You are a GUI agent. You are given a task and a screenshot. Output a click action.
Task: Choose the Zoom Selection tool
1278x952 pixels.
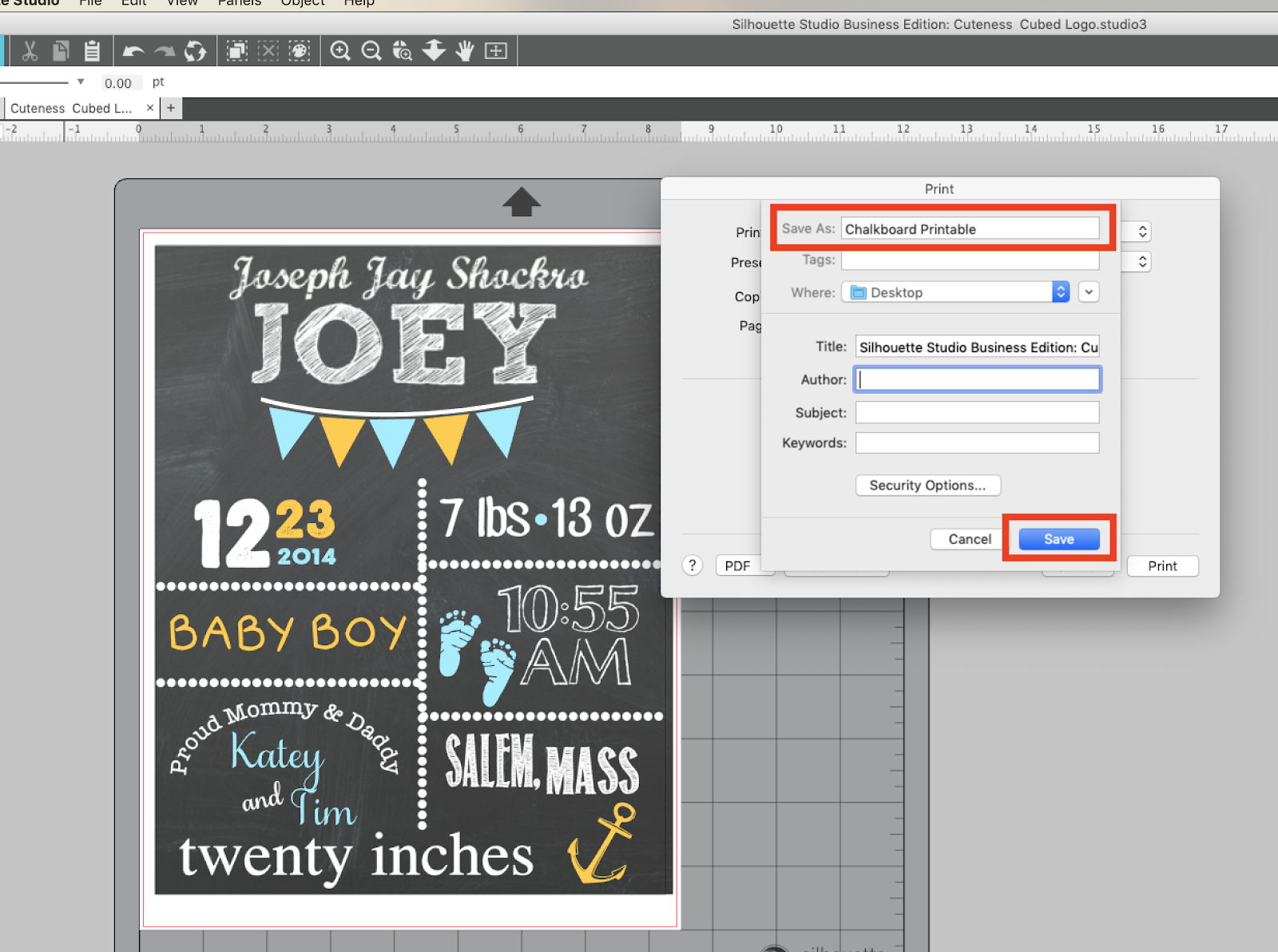point(403,51)
